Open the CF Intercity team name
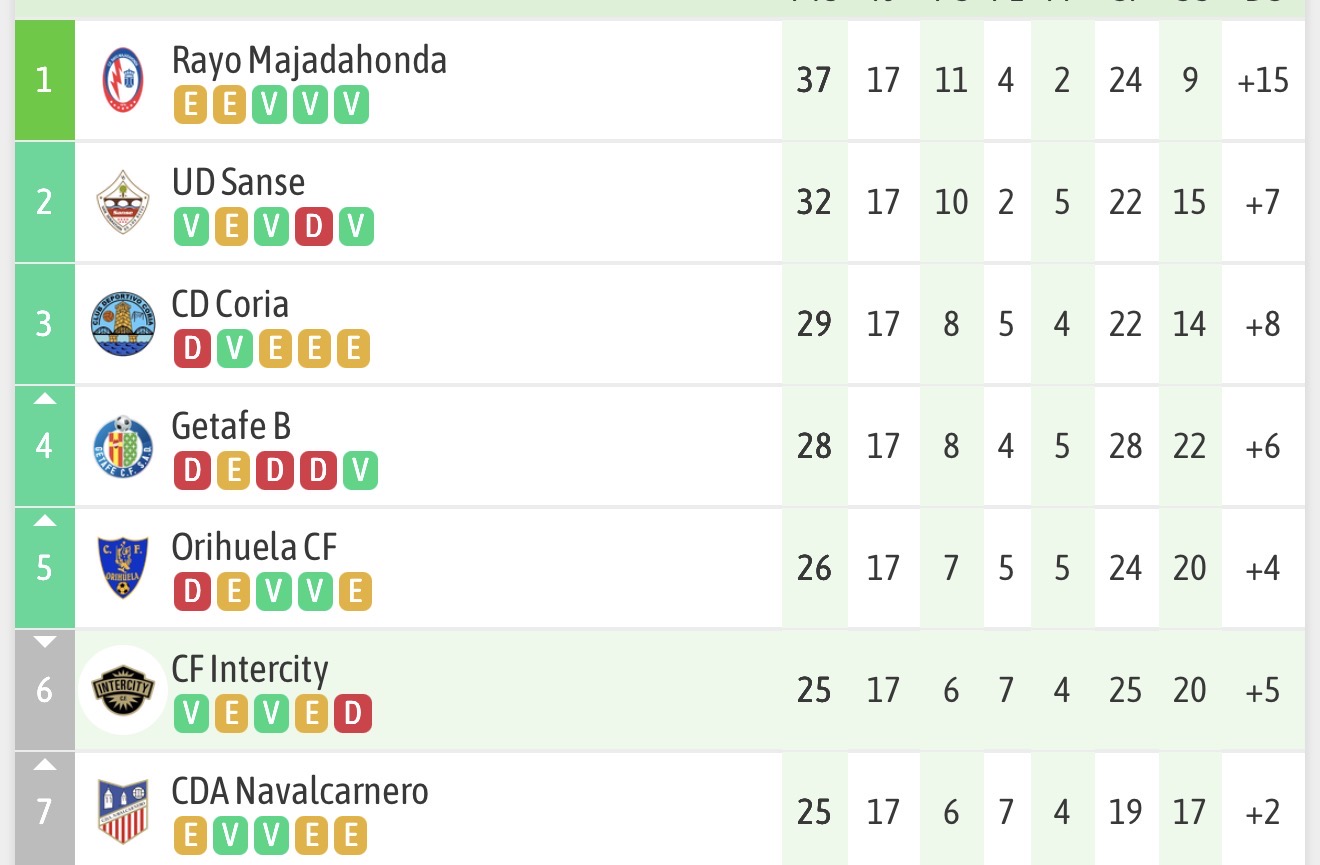Screen dimensions: 1320x865 (x=250, y=669)
